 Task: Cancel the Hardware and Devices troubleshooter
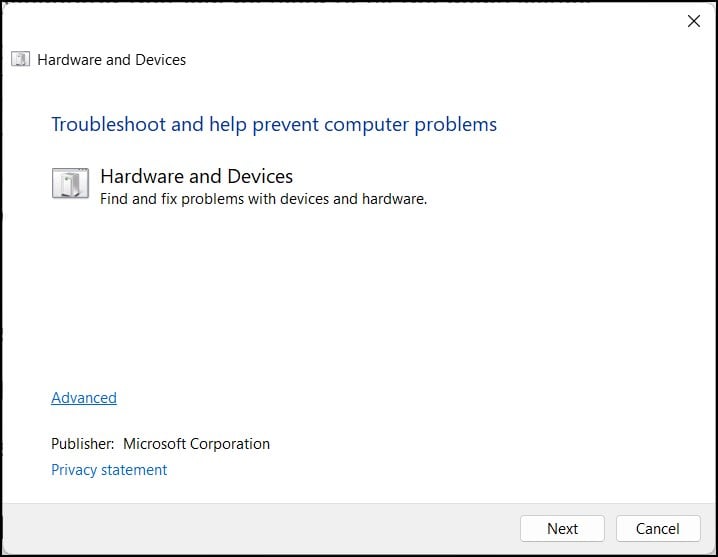[658, 529]
